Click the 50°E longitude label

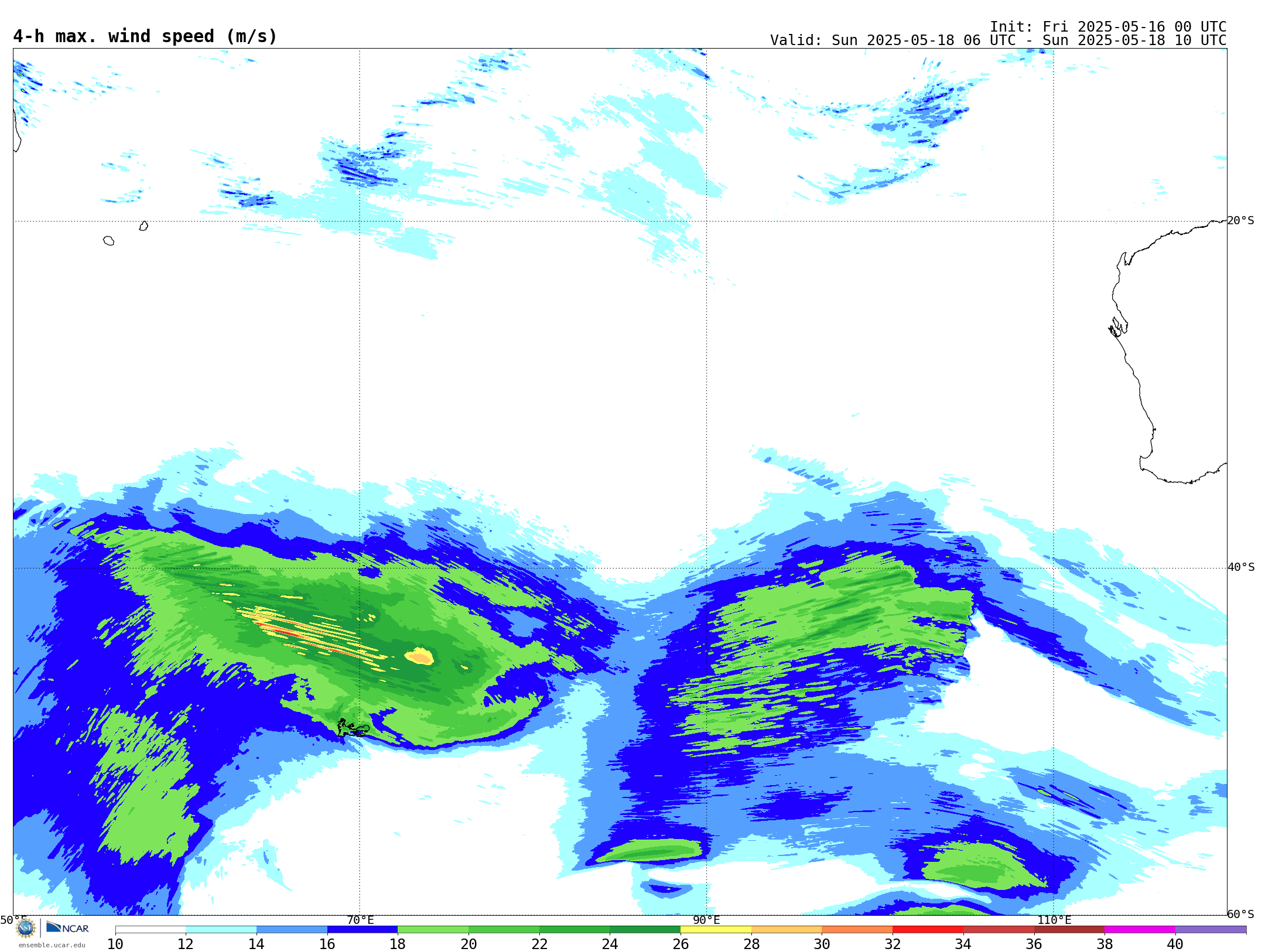point(13,920)
